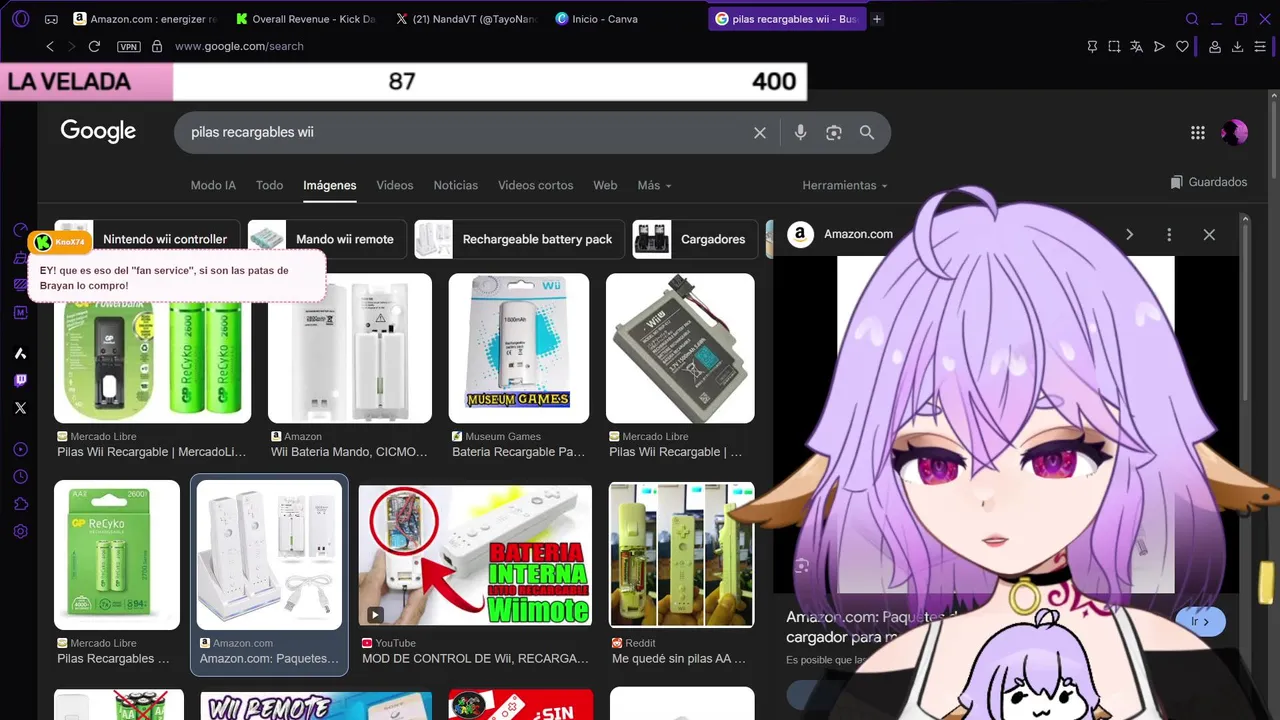The image size is (1280, 720).
Task: Open more options in the preview panel
Action: tap(1169, 234)
